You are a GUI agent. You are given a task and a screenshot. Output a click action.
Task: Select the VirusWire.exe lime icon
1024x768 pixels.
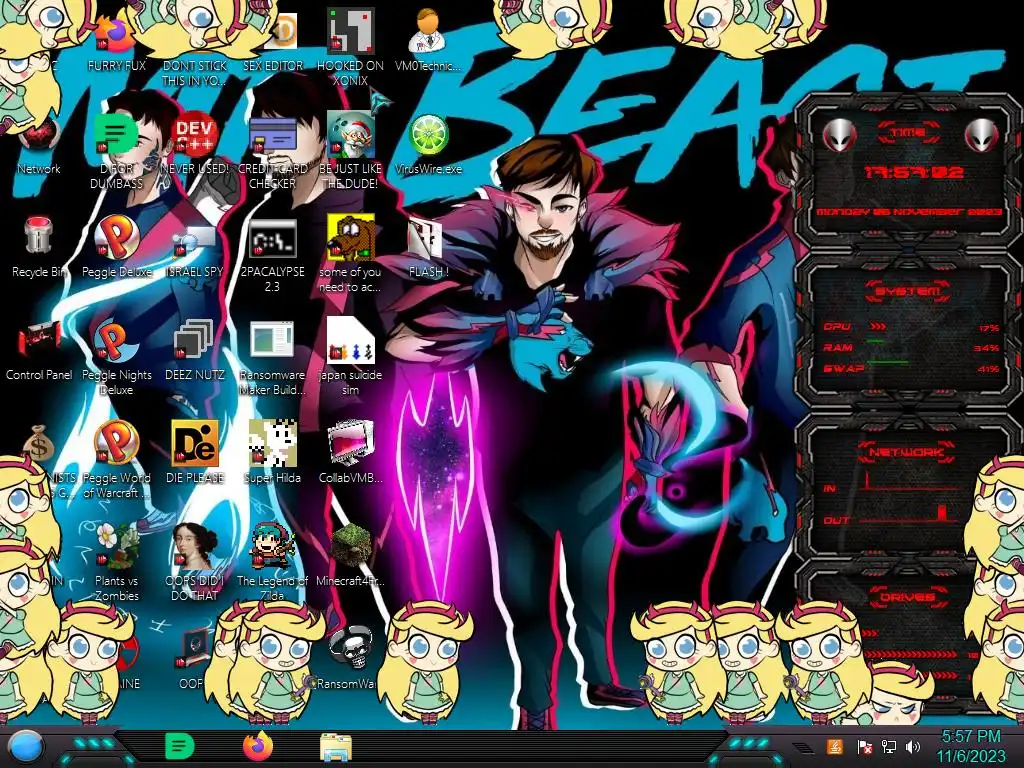click(428, 135)
